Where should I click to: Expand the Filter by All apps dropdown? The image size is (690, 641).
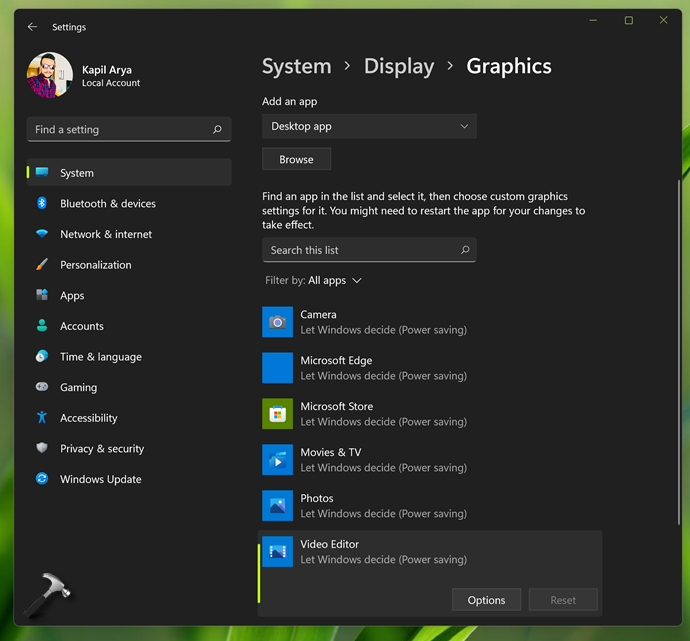coord(335,281)
